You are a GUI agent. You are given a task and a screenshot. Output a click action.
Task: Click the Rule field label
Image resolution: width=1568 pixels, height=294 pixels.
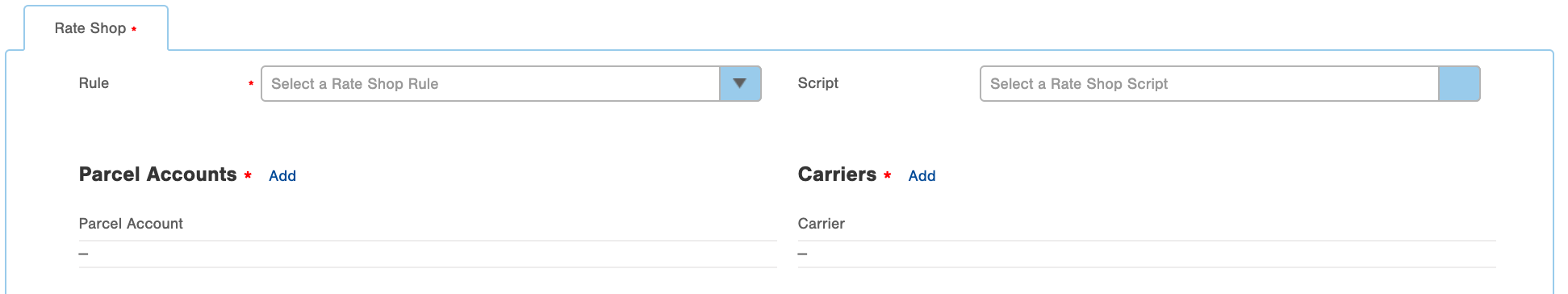click(x=94, y=83)
